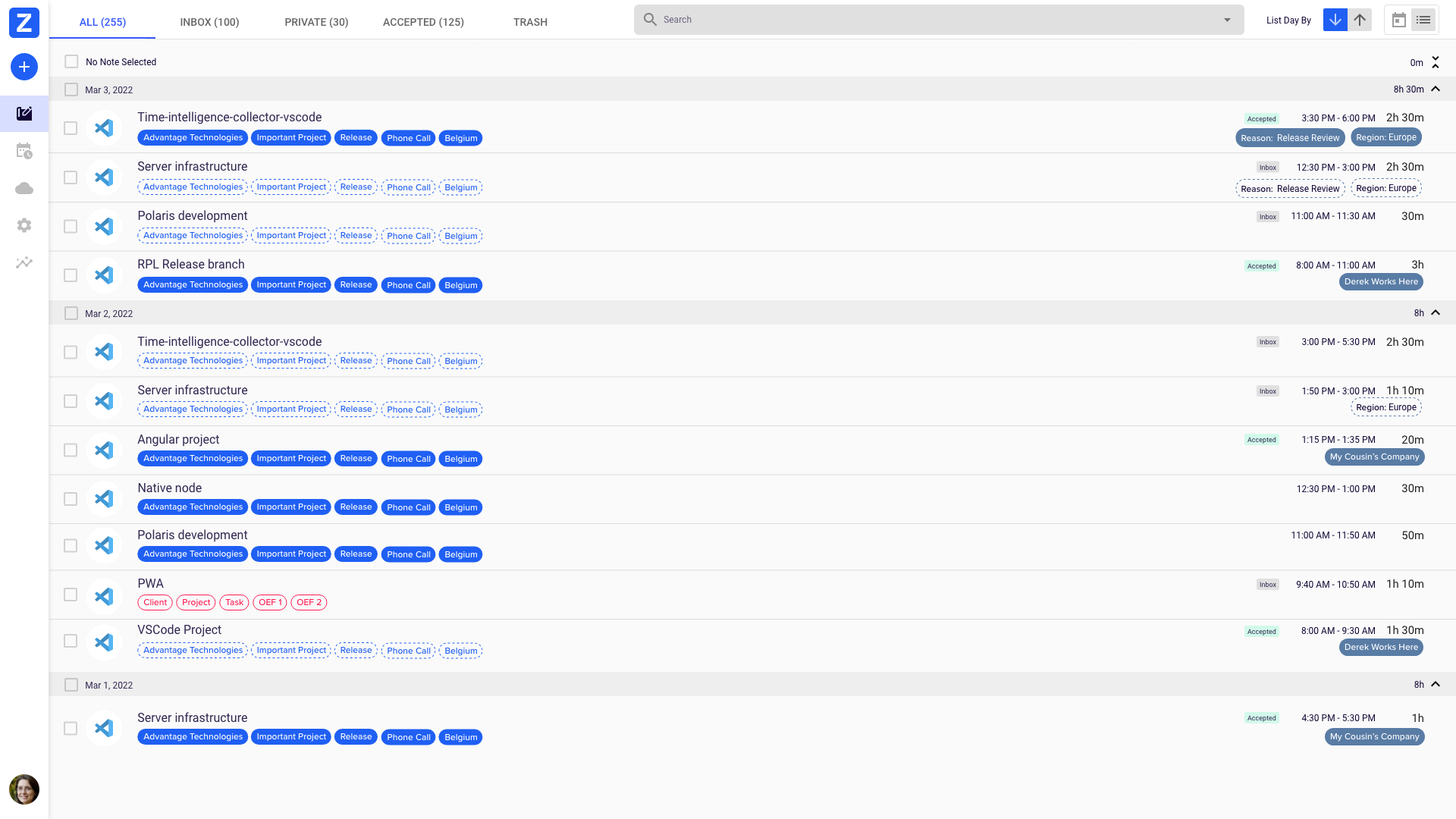The image size is (1456, 819).
Task: Click VS Code icon of Native node
Action: pos(104,499)
